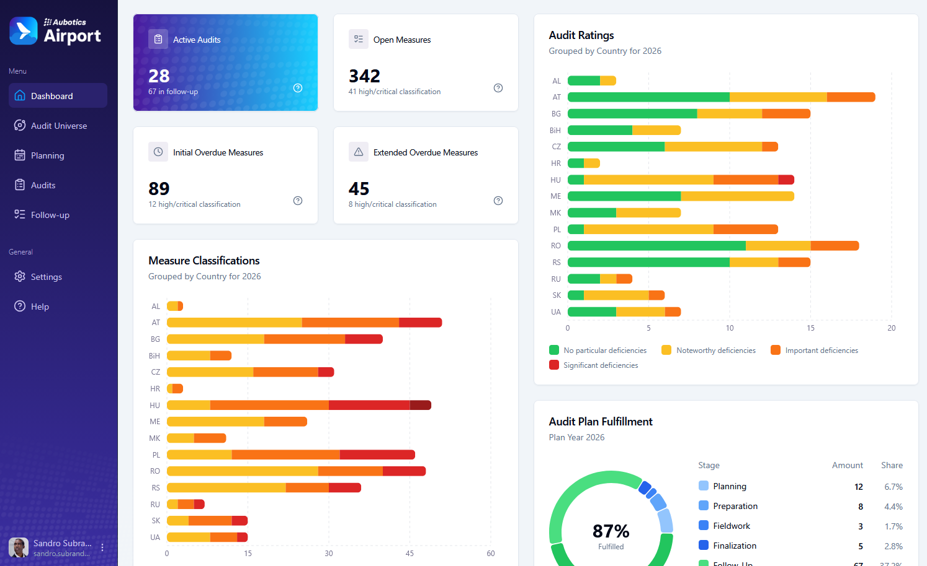Click the Open Measures card list icon
This screenshot has width=927, height=566.
(x=358, y=39)
